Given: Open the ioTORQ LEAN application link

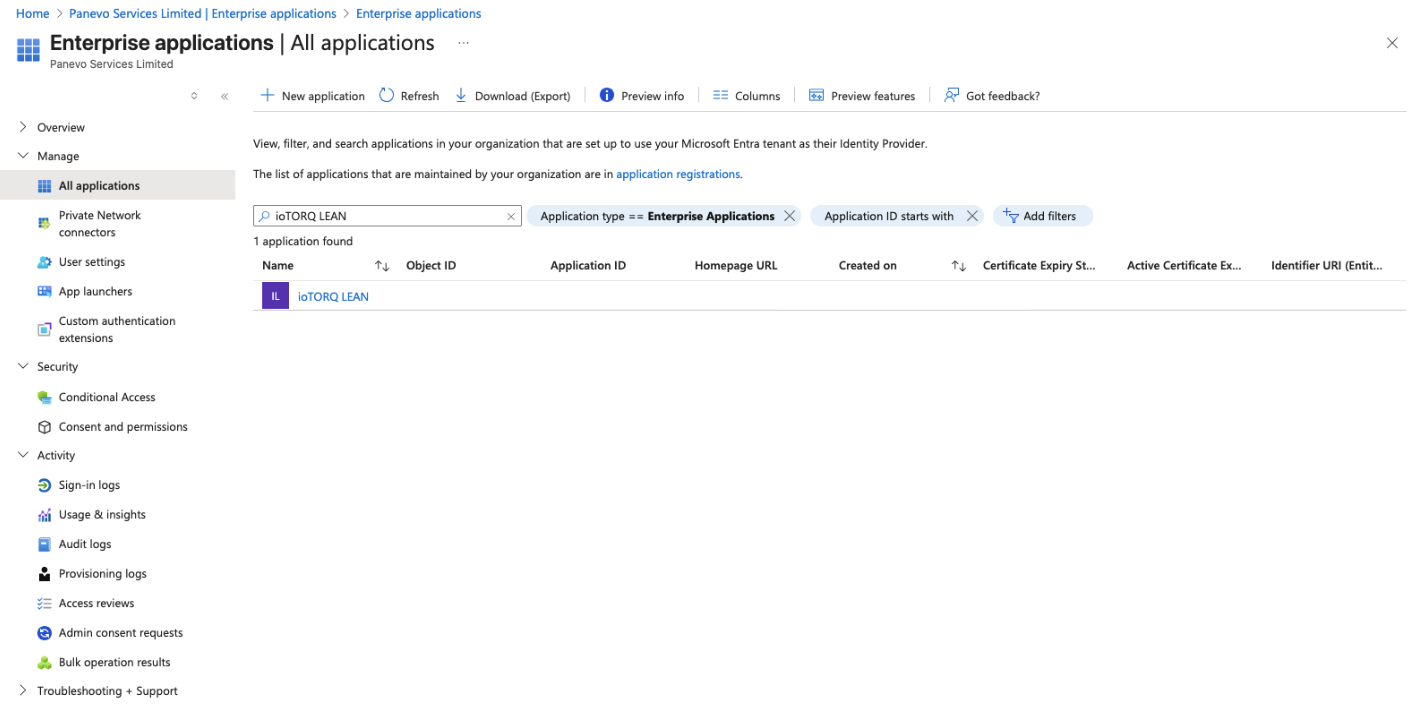Looking at the screenshot, I should [333, 297].
